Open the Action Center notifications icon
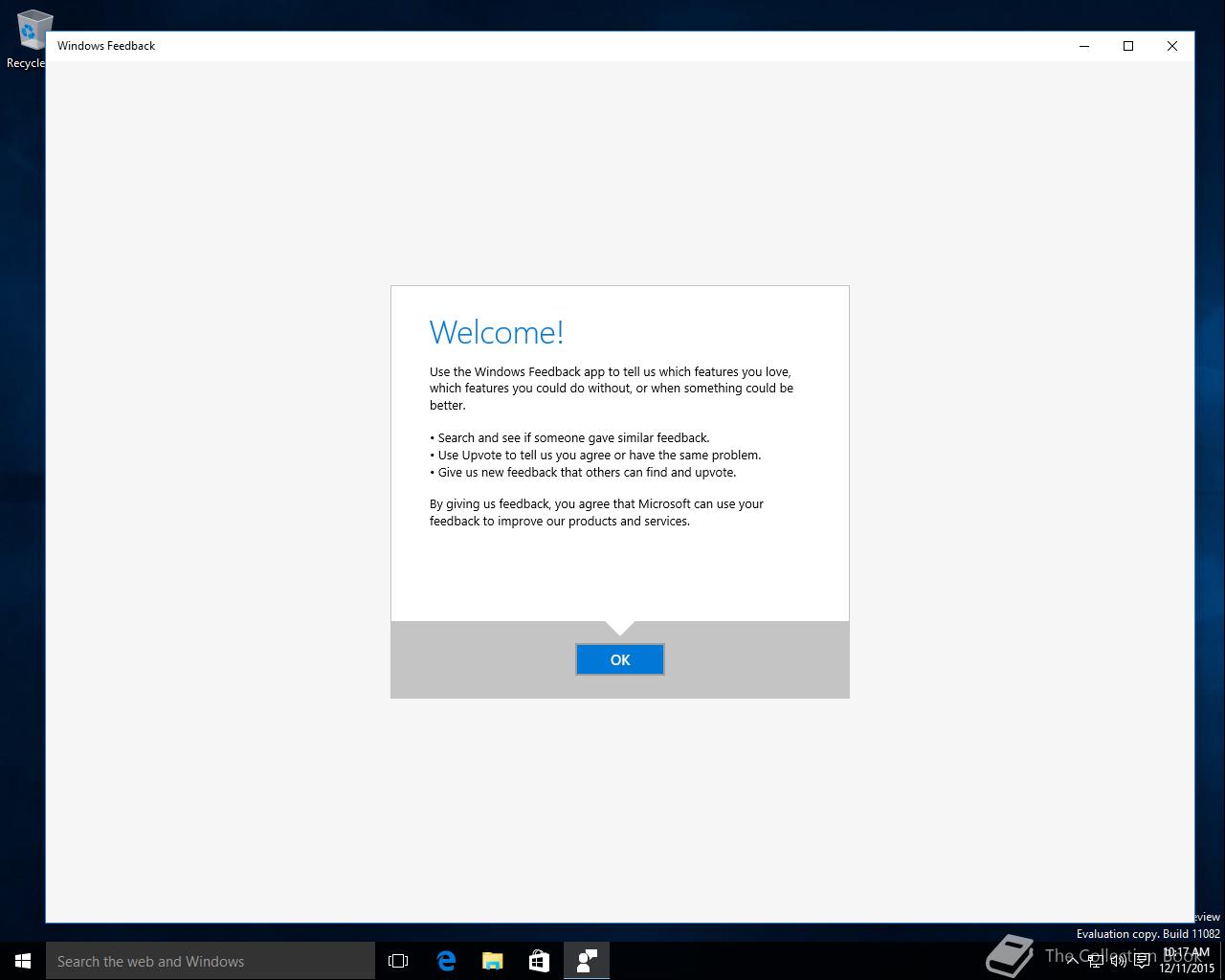Image resolution: width=1225 pixels, height=980 pixels. point(1143,960)
